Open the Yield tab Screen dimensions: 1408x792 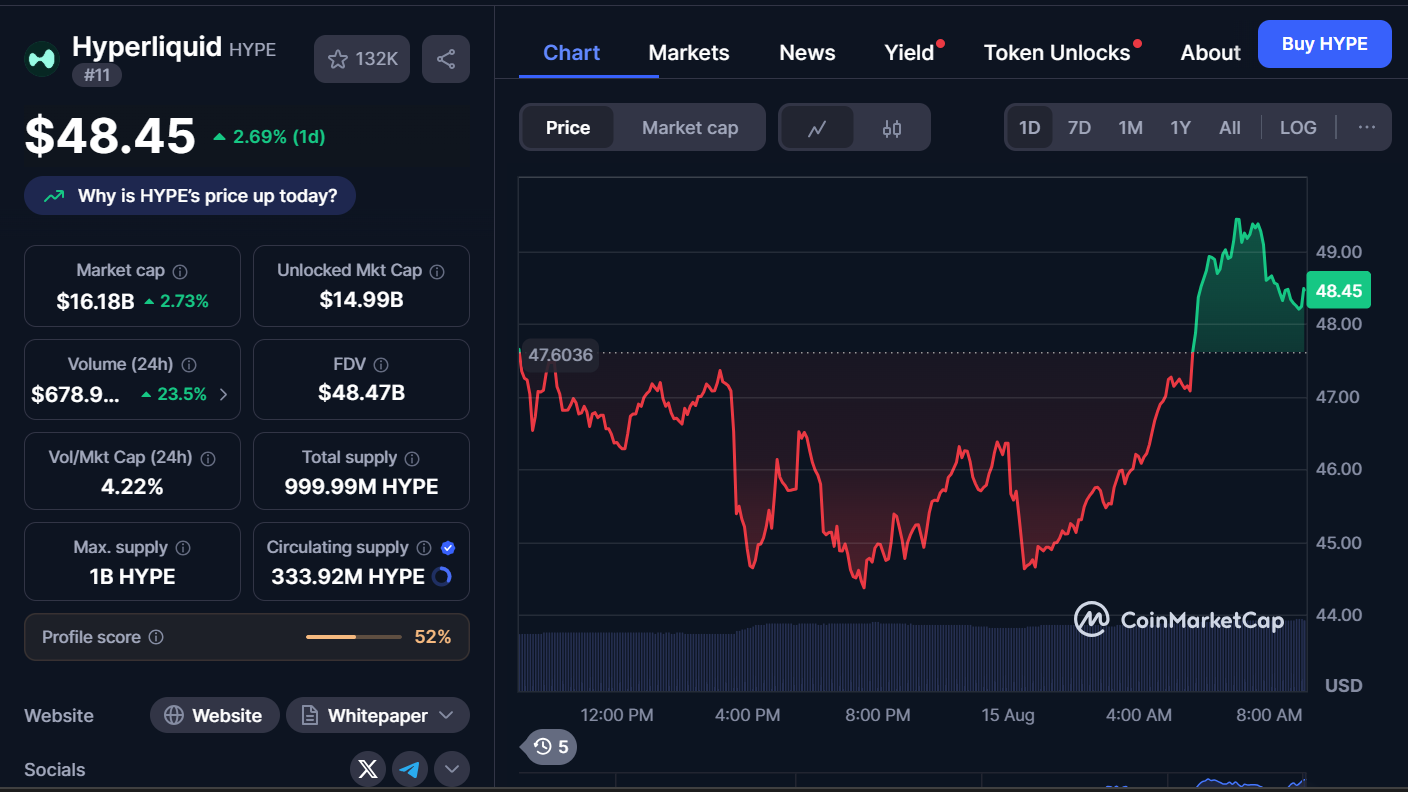[909, 53]
